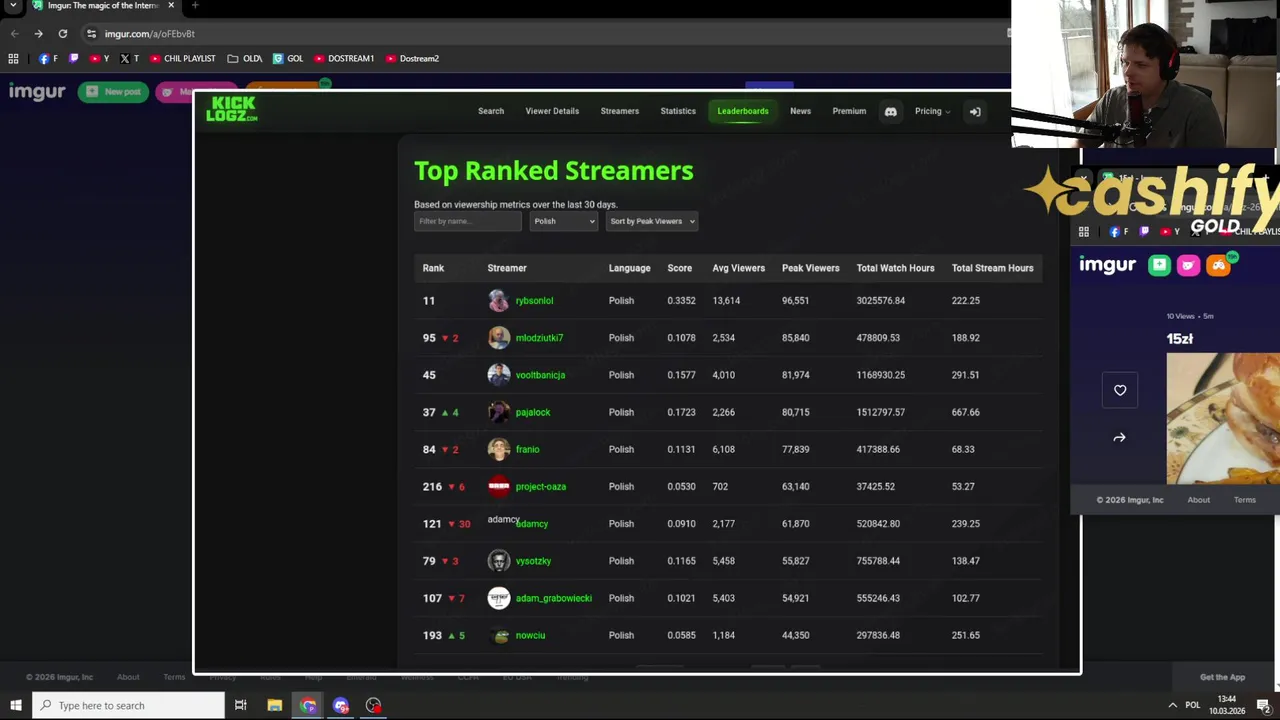
Task: Open the mlodziutki7 streamer link
Action: pyautogui.click(x=539, y=337)
